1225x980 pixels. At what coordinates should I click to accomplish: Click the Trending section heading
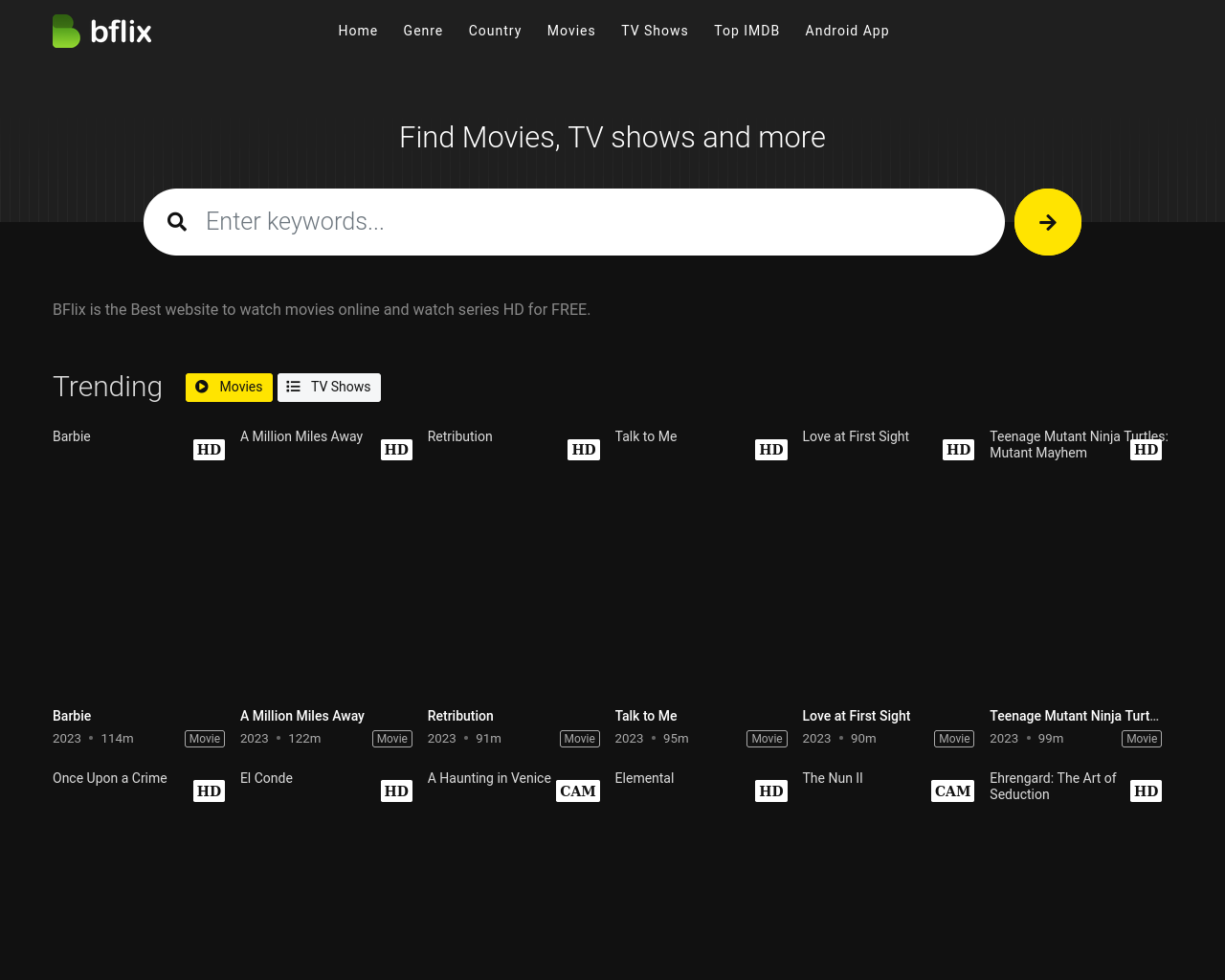(x=107, y=387)
